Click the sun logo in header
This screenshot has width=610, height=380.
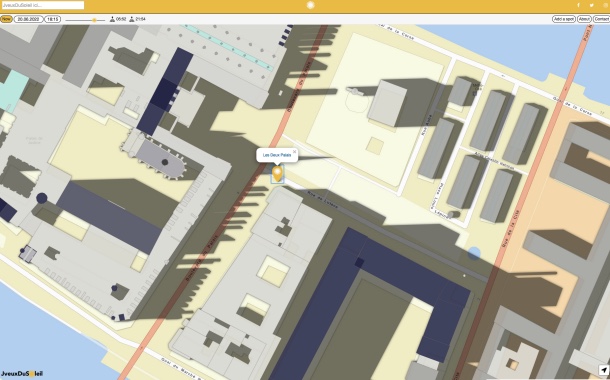[x=310, y=5]
